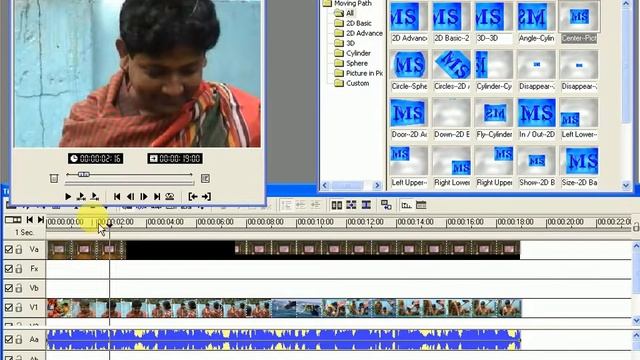Image resolution: width=640 pixels, height=360 pixels.
Task: Select the Angle-Cylin moving path effect
Action: [536, 22]
